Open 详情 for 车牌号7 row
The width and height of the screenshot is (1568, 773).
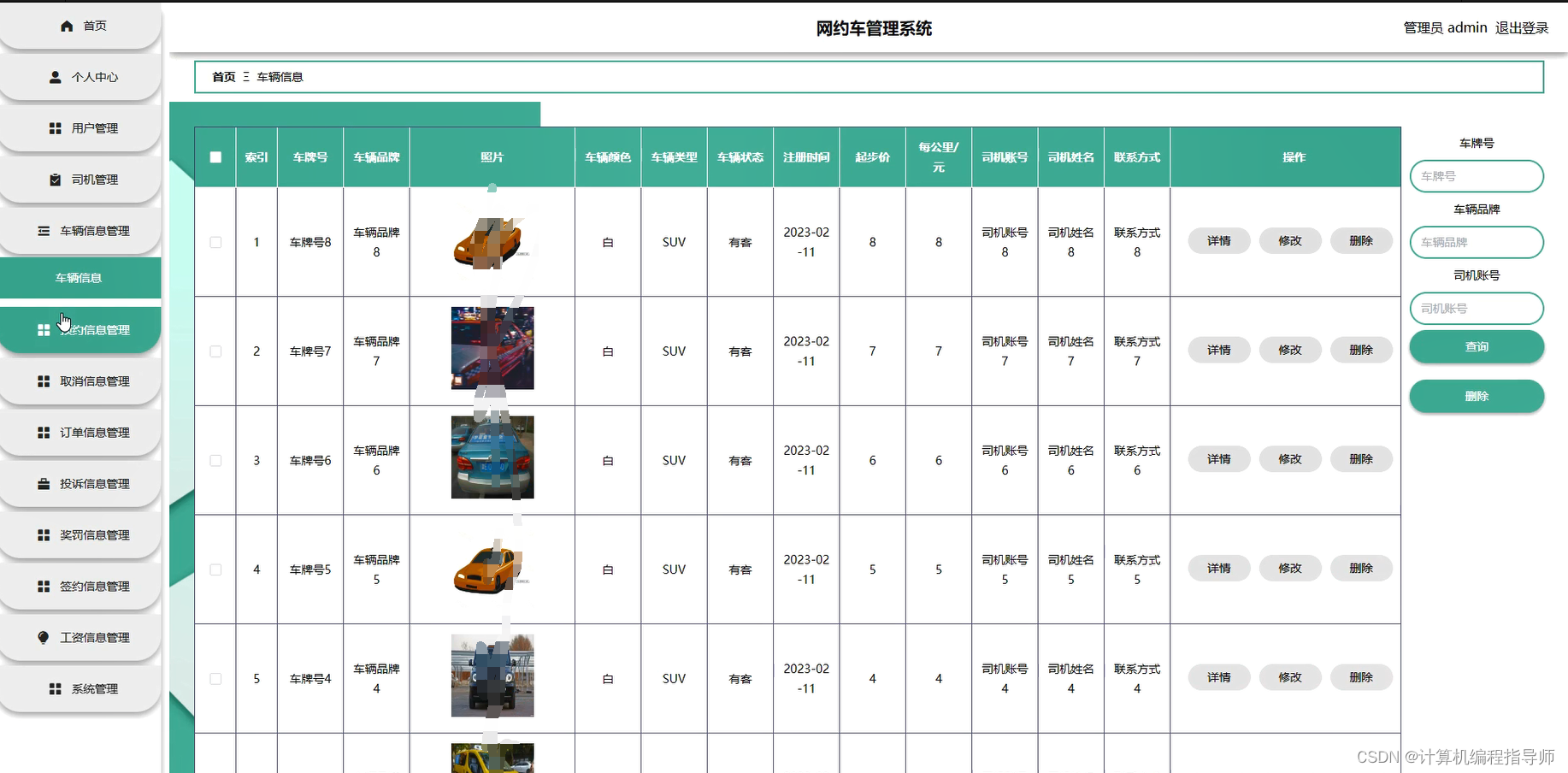[x=1219, y=350]
